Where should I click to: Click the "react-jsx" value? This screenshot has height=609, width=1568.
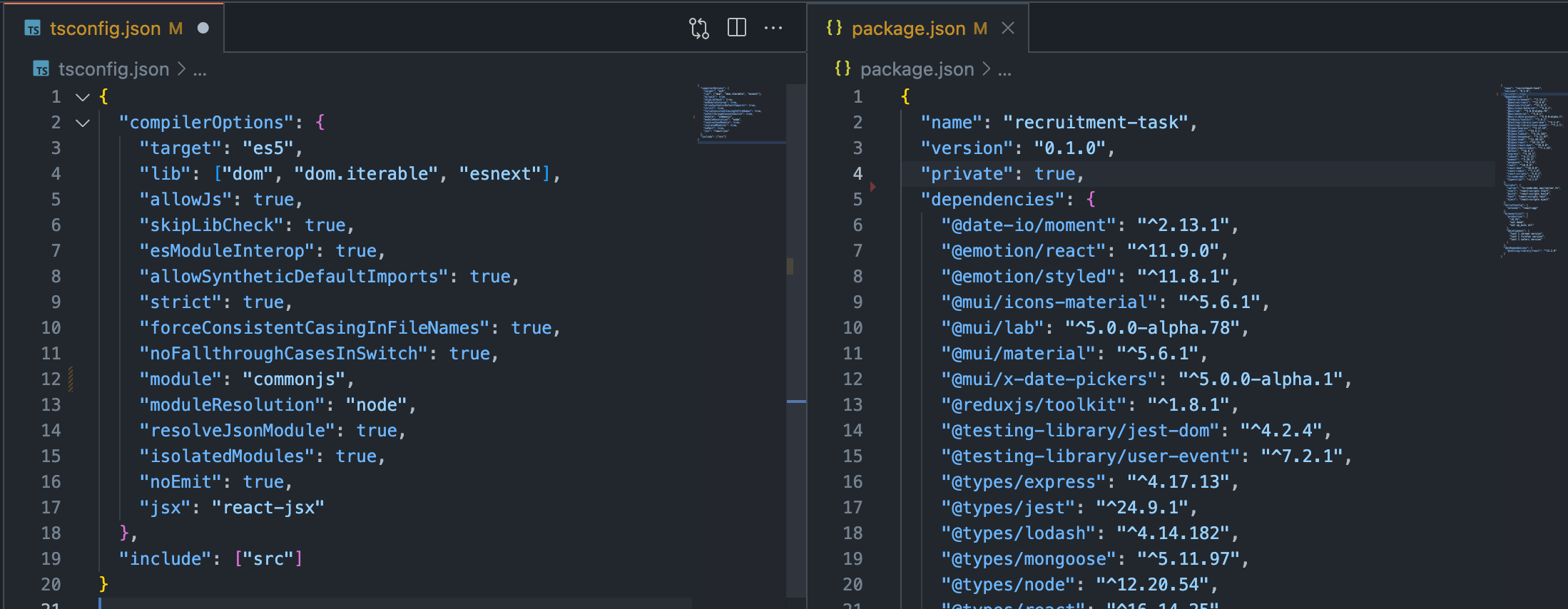[x=268, y=508]
